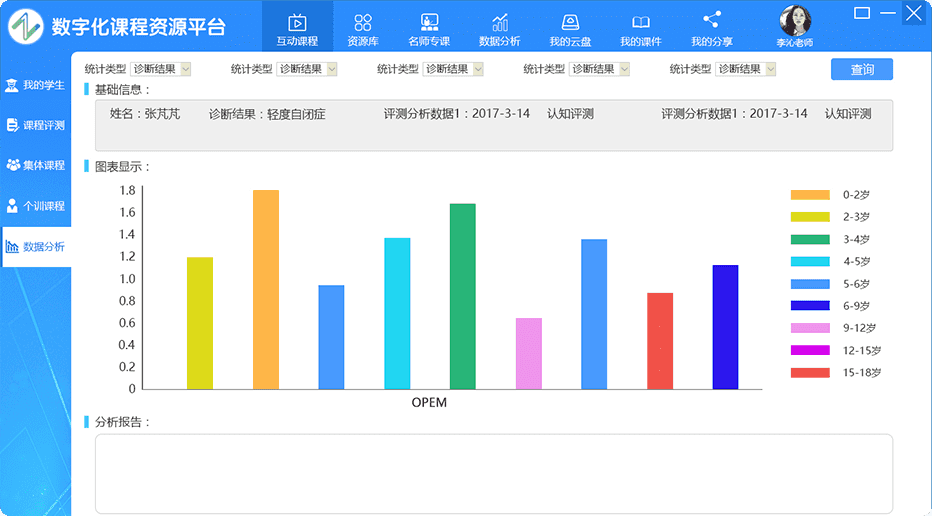Screen dimensions: 932x516
Task: Open 我的云盘 cloud disk icon
Action: tap(569, 22)
